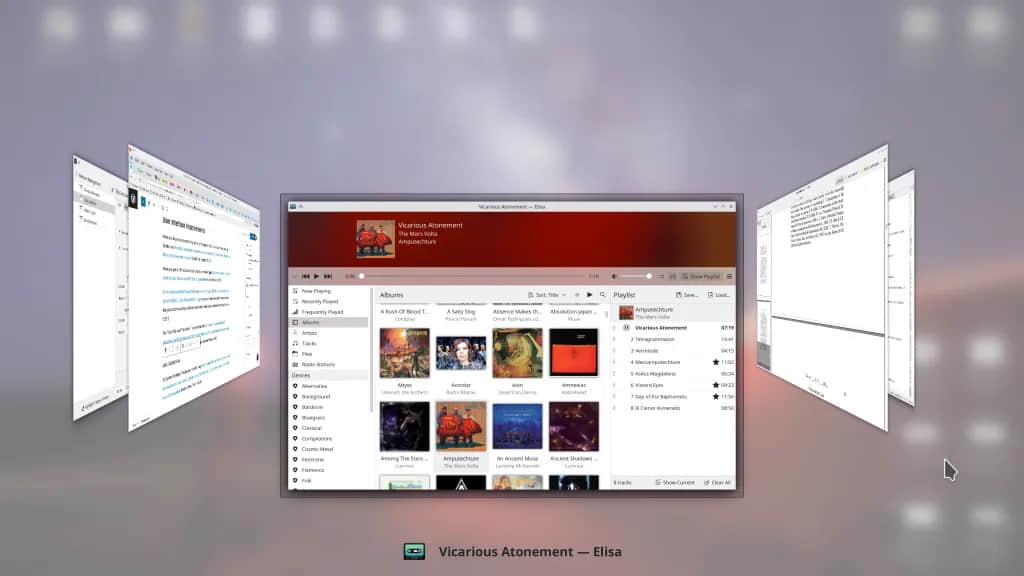
Task: Toggle favorite star on track 7 Day of the Baphomets
Action: coord(716,396)
